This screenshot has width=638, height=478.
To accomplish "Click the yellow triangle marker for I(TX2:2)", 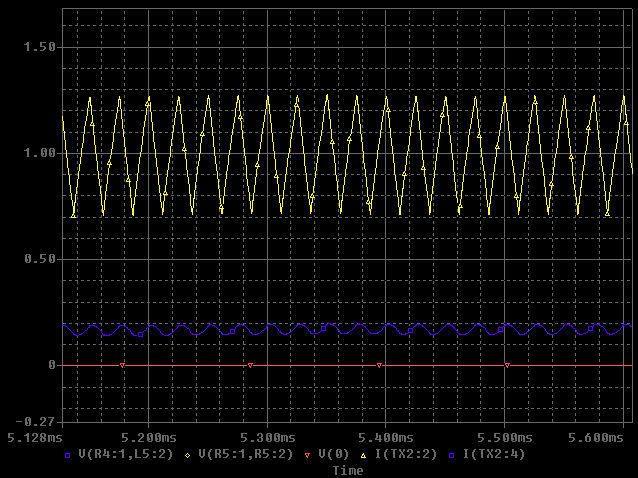I will point(363,456).
